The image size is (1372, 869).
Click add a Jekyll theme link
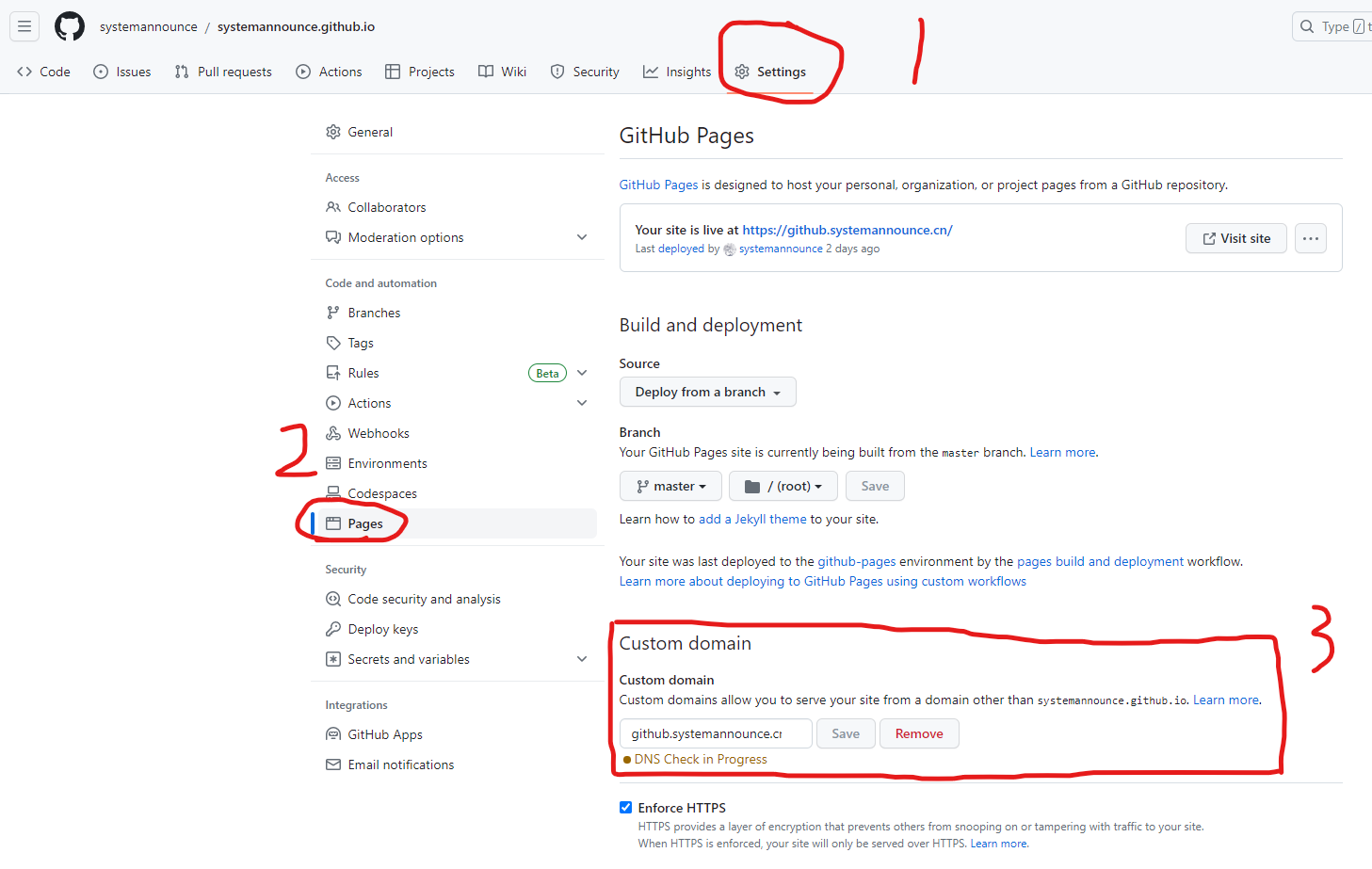752,519
